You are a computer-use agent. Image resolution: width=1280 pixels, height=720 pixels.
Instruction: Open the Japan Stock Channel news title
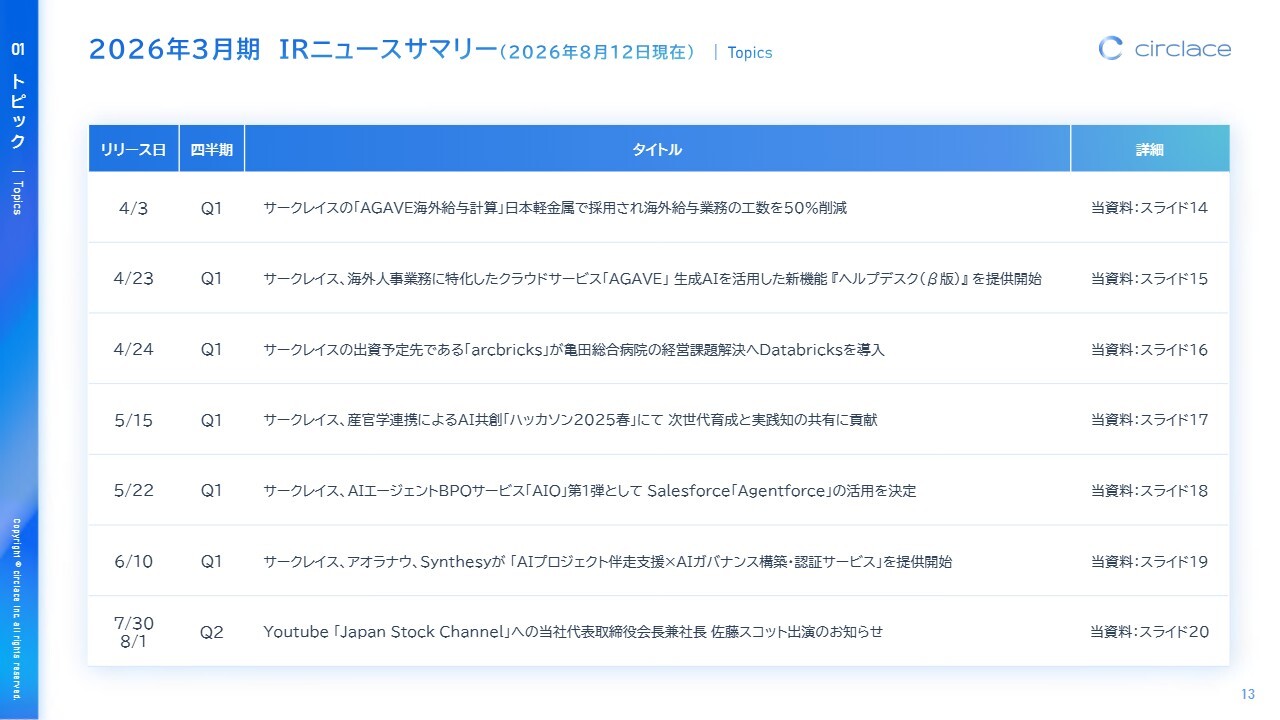(x=573, y=632)
